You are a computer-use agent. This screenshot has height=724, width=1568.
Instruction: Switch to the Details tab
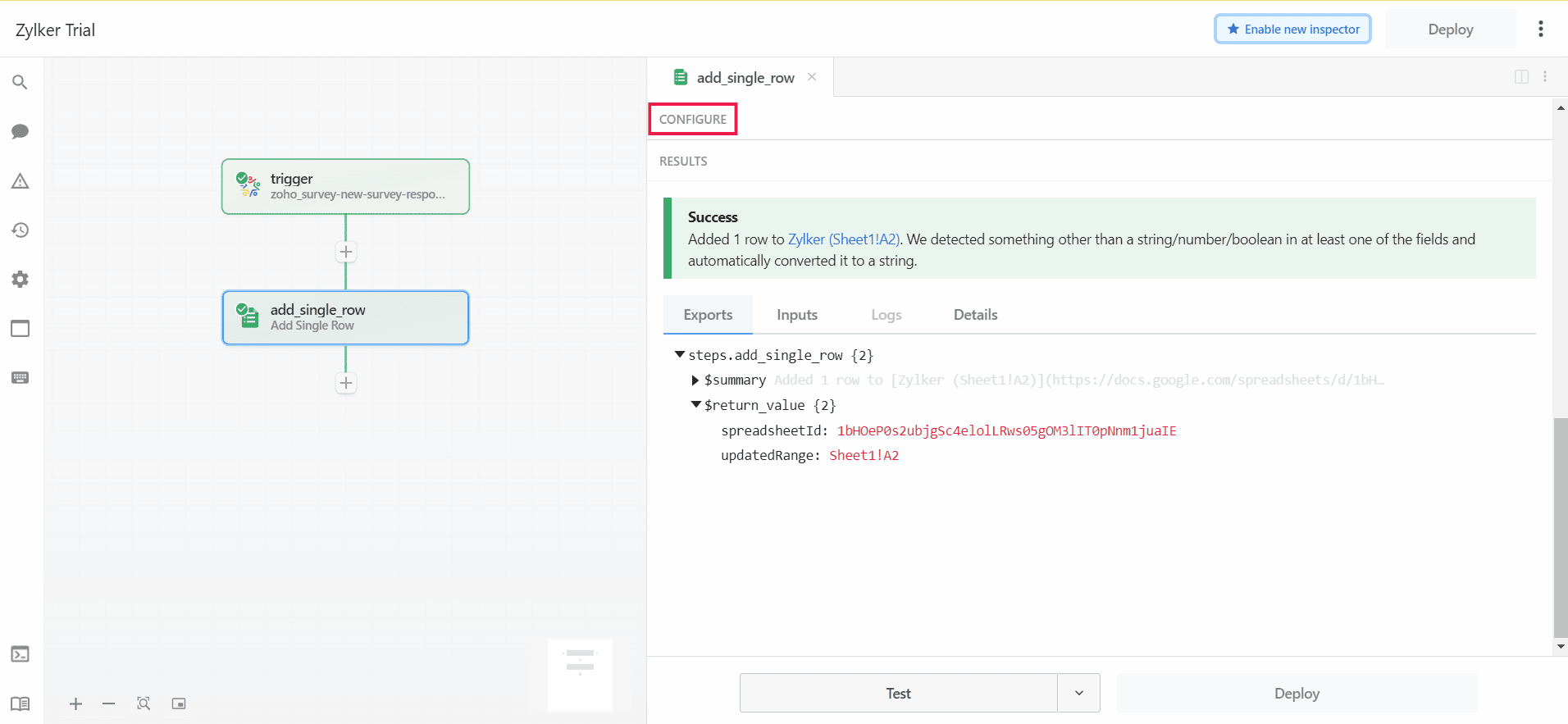[x=975, y=315]
